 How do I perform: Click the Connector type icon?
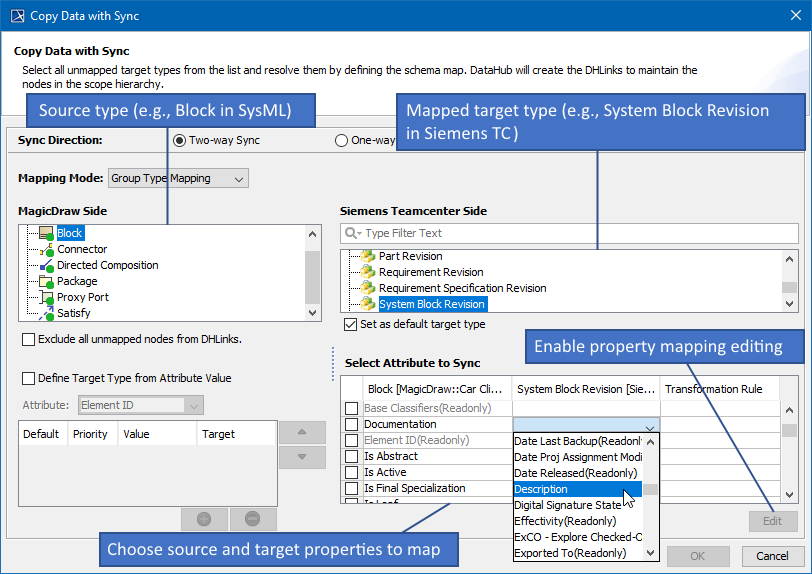tap(47, 249)
